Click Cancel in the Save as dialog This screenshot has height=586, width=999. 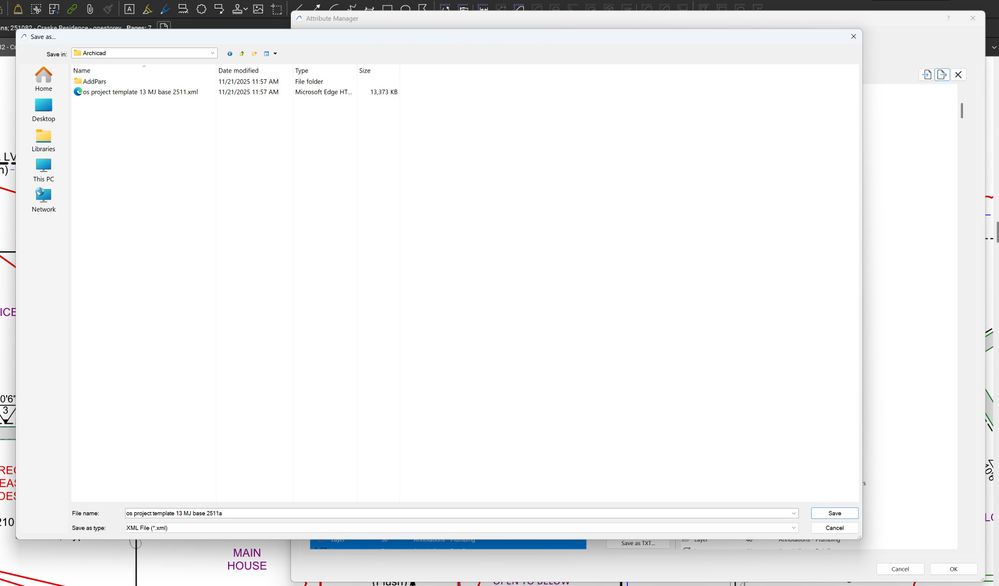[835, 528]
